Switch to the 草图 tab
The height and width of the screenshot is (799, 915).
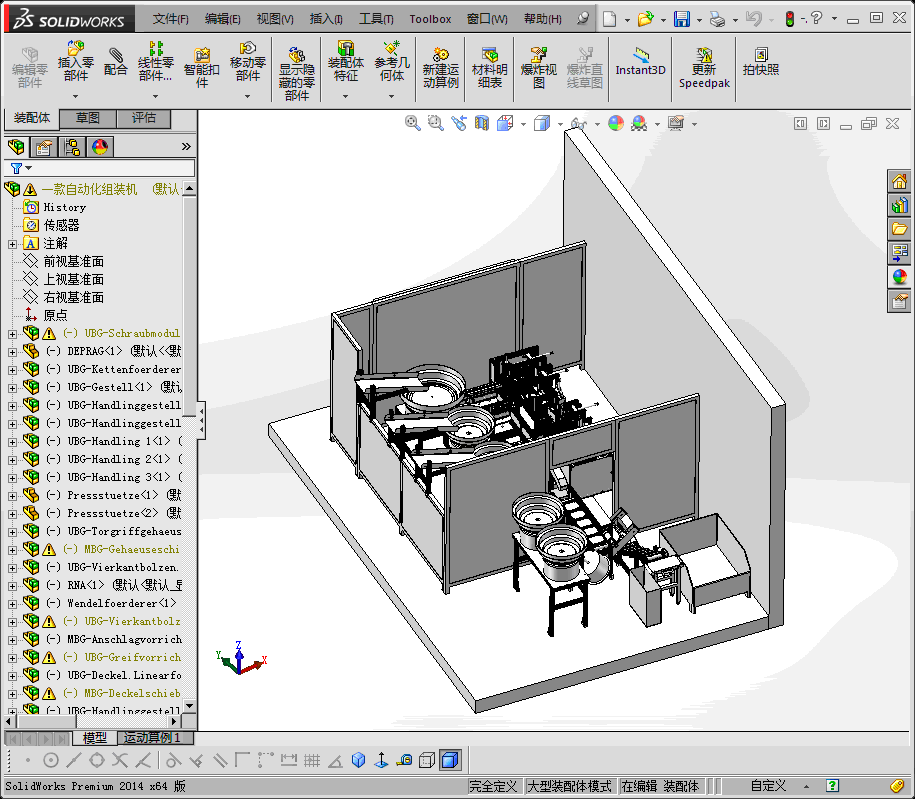[x=88, y=118]
